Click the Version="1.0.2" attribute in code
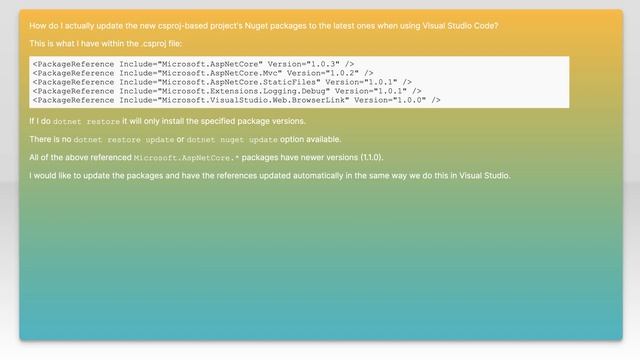640x360 pixels. pos(323,73)
